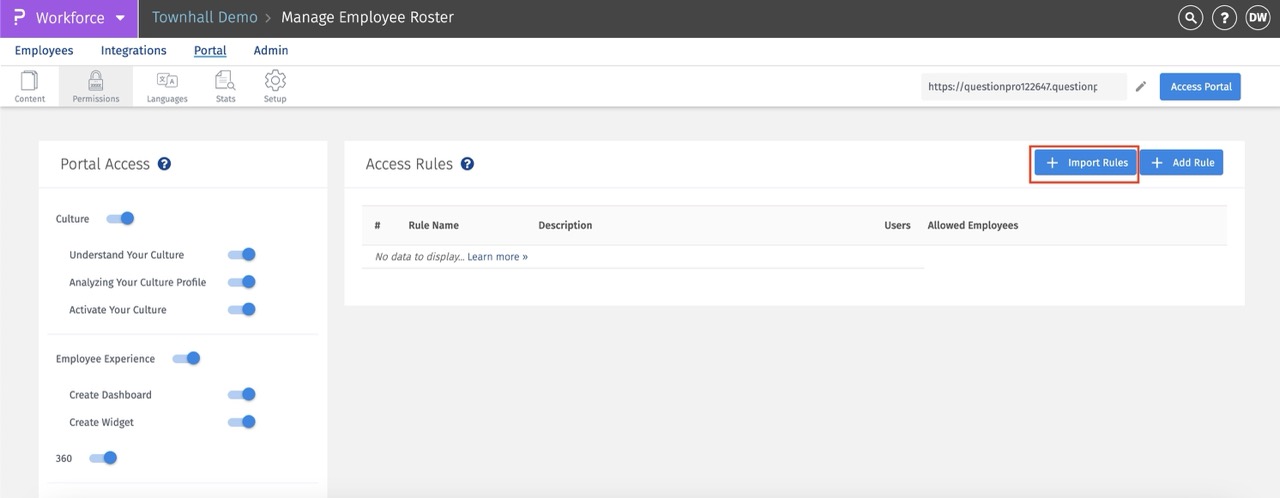Disable the Culture toggle
Image resolution: width=1280 pixels, height=498 pixels.
(120, 218)
